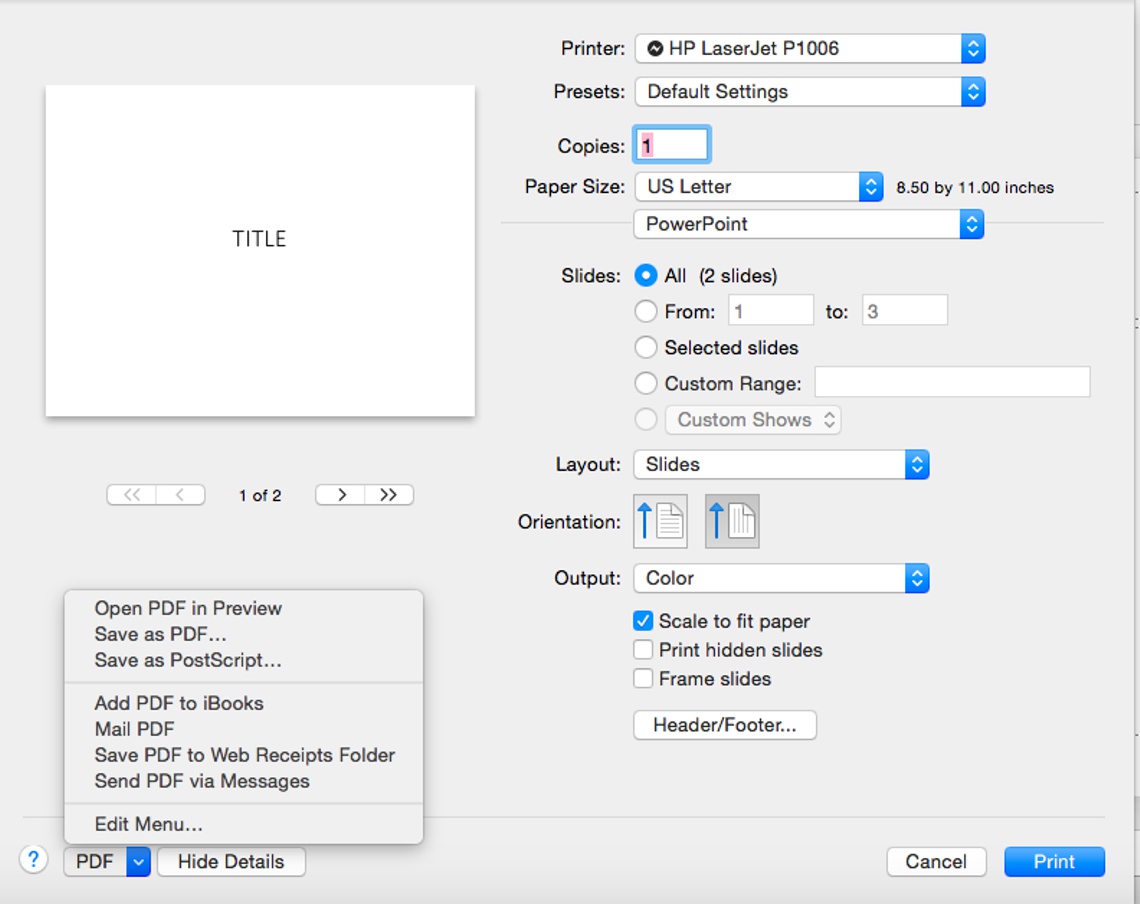
Task: Choose Add PDF to iBooks
Action: [x=179, y=703]
